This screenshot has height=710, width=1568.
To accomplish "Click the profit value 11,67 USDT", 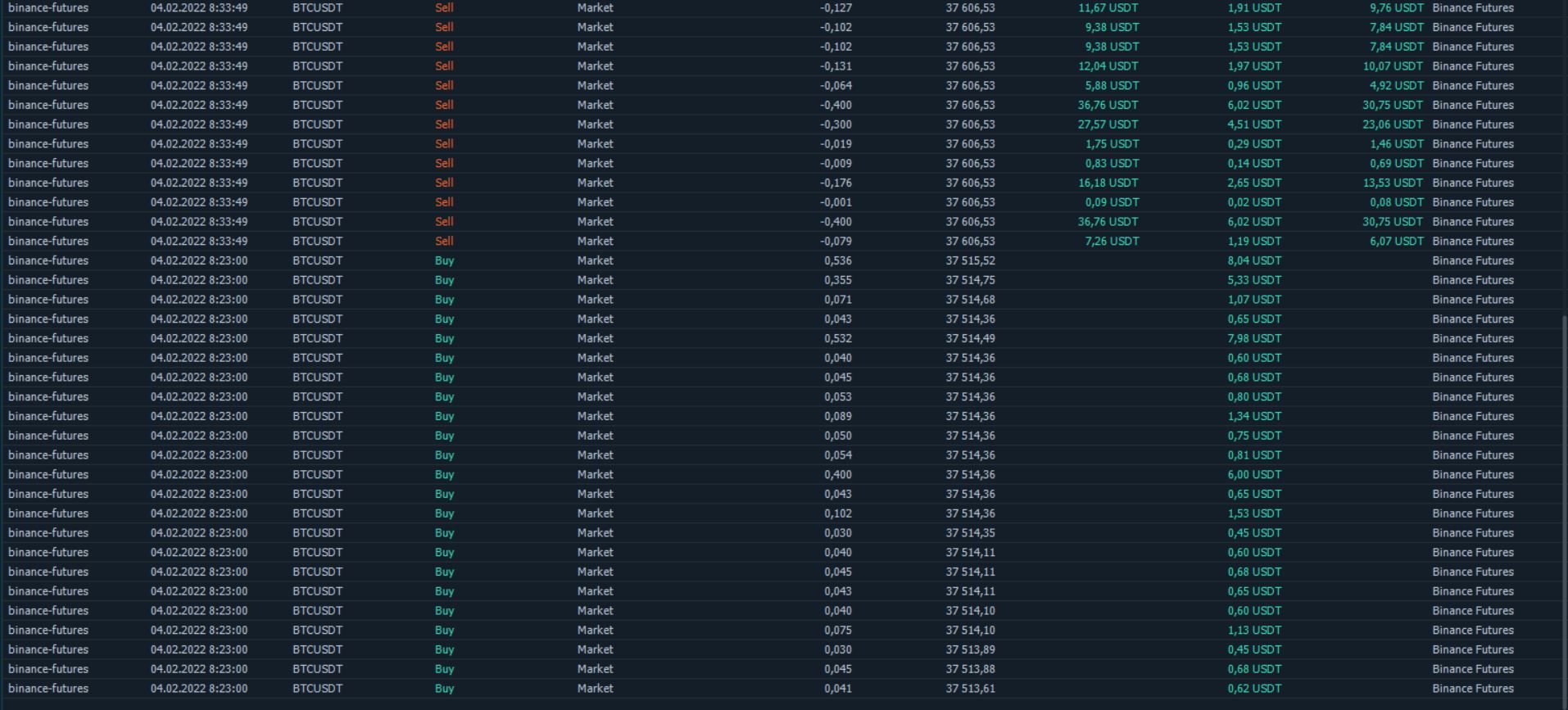I will click(x=1108, y=7).
